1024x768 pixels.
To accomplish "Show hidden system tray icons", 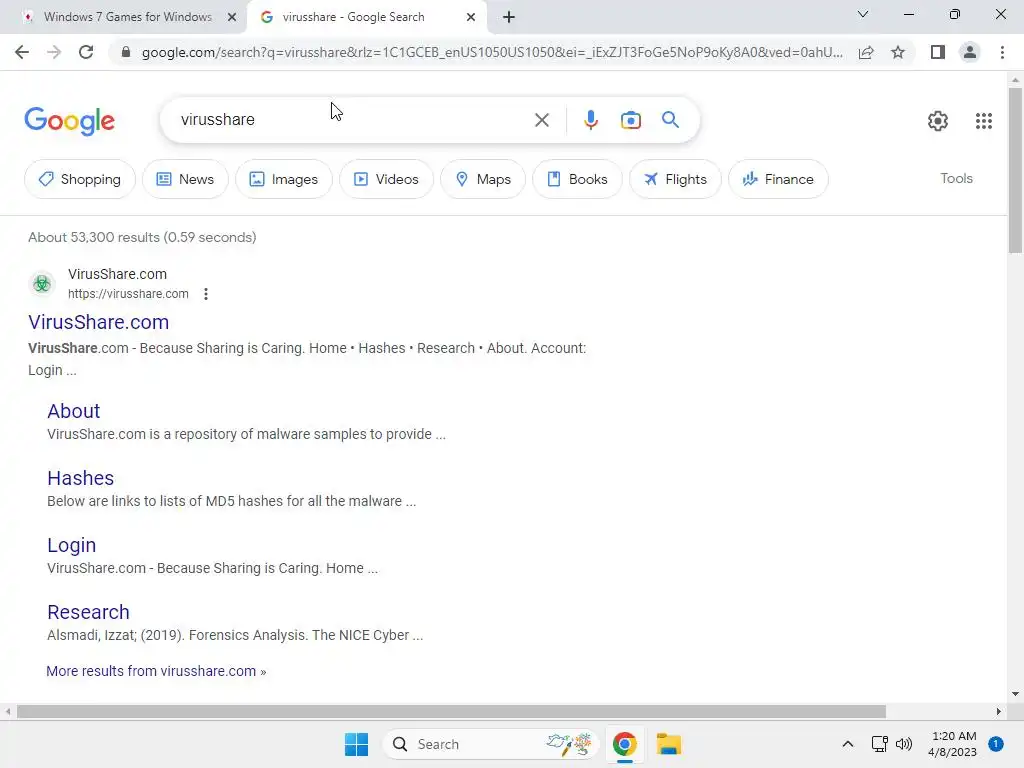I will click(848, 744).
